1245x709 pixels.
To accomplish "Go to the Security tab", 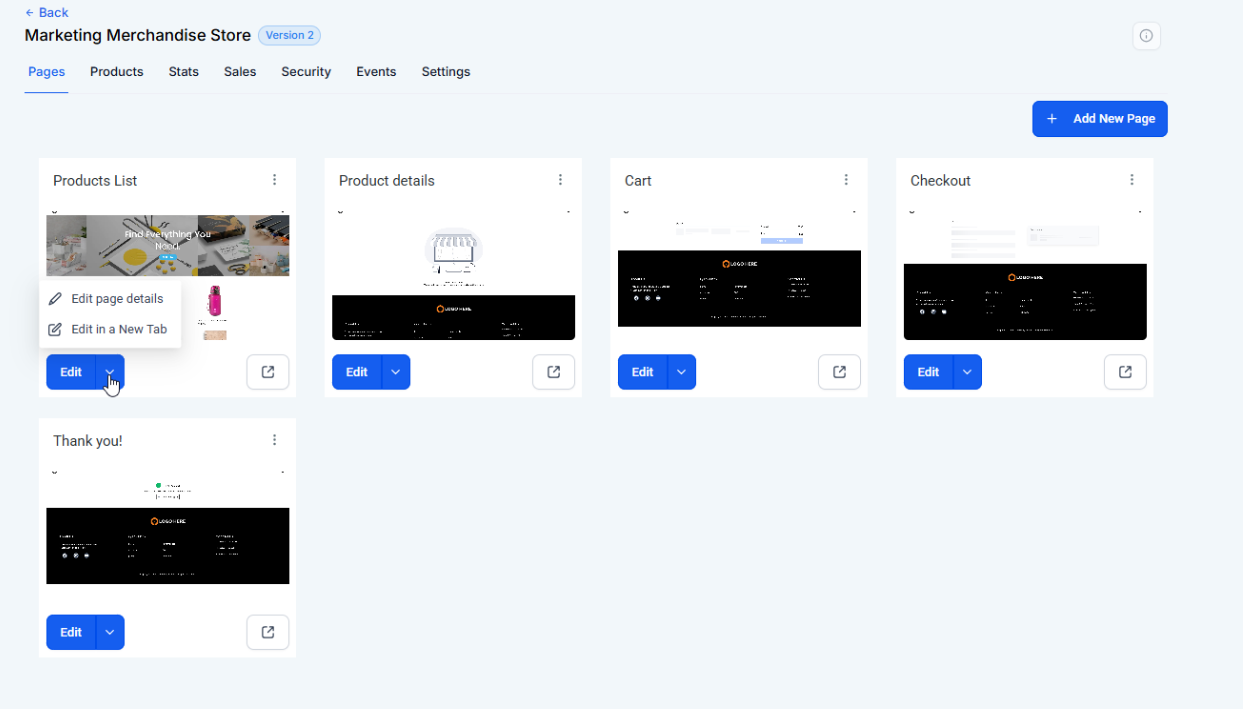I will click(306, 72).
